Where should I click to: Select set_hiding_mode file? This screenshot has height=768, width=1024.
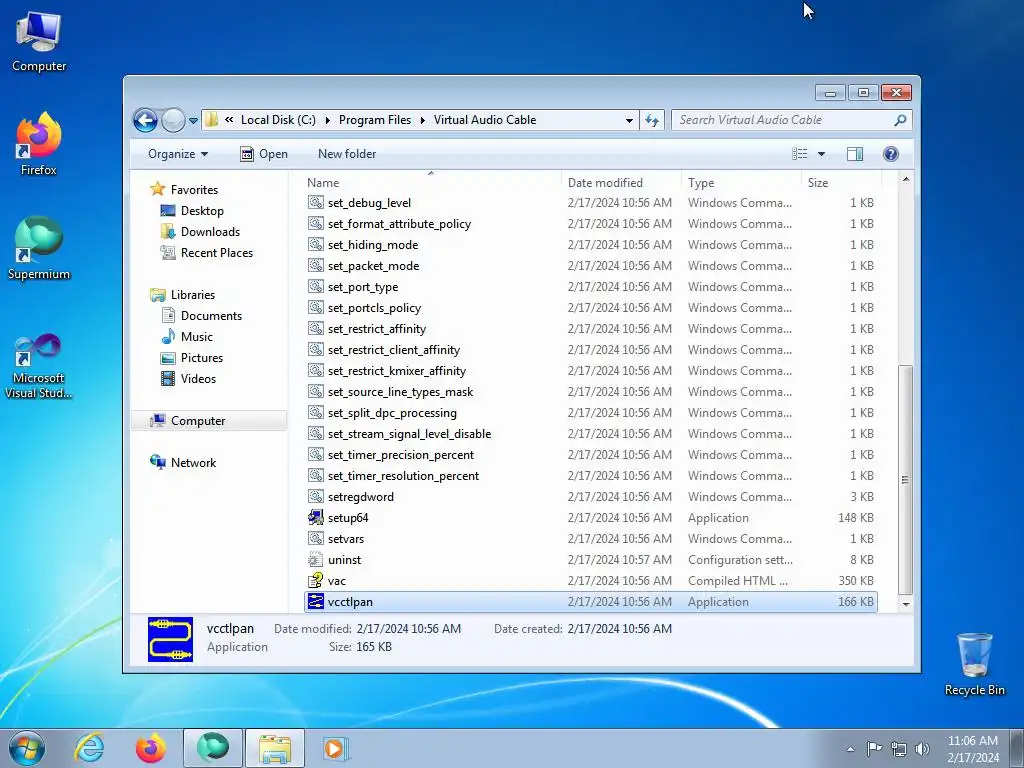tap(591, 244)
